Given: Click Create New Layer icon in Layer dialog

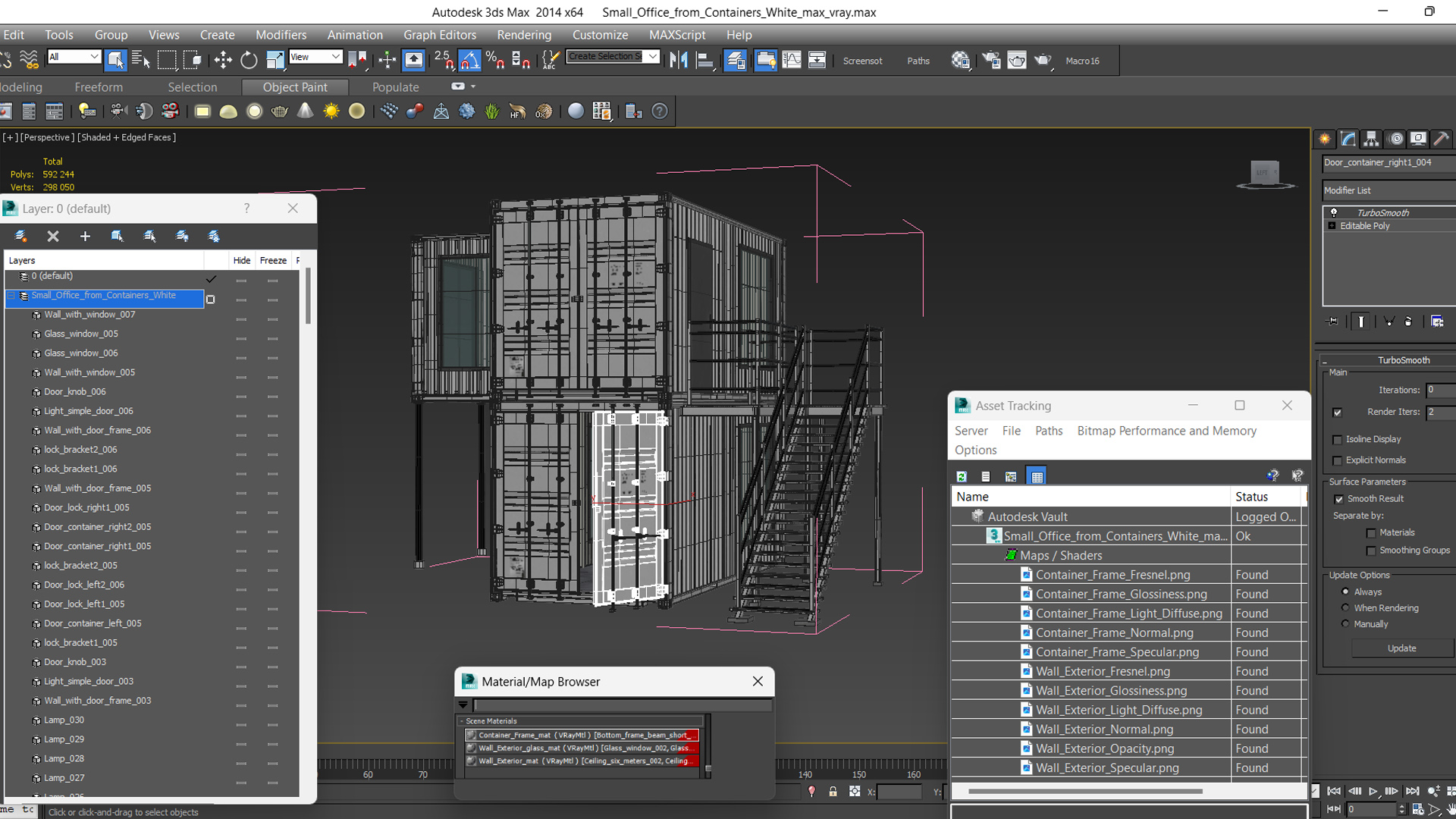Looking at the screenshot, I should tap(21, 237).
